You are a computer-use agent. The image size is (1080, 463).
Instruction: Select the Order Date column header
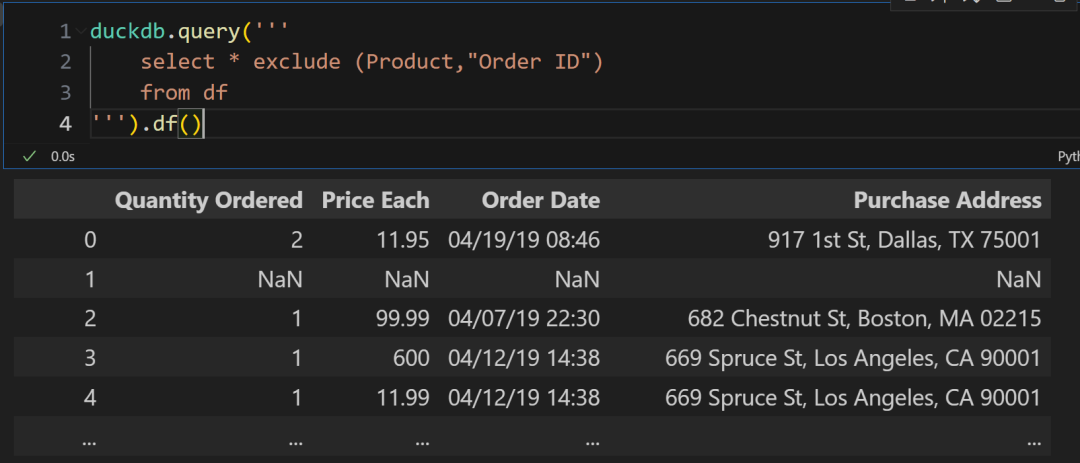point(540,200)
